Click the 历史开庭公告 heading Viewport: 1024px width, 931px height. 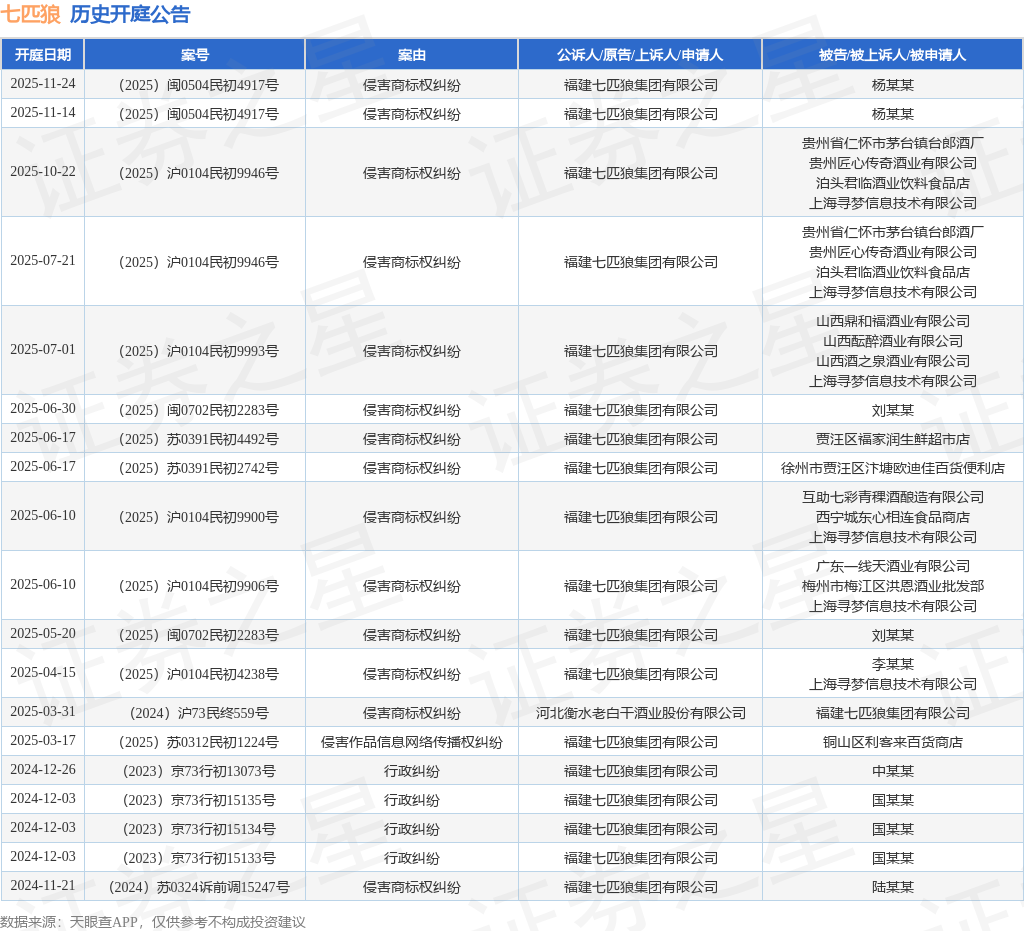click(130, 14)
